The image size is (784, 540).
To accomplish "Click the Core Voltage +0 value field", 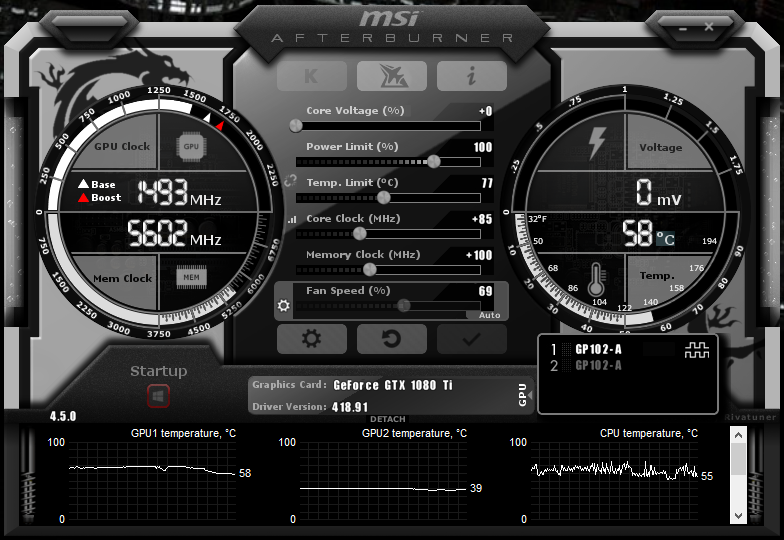I will click(x=485, y=111).
